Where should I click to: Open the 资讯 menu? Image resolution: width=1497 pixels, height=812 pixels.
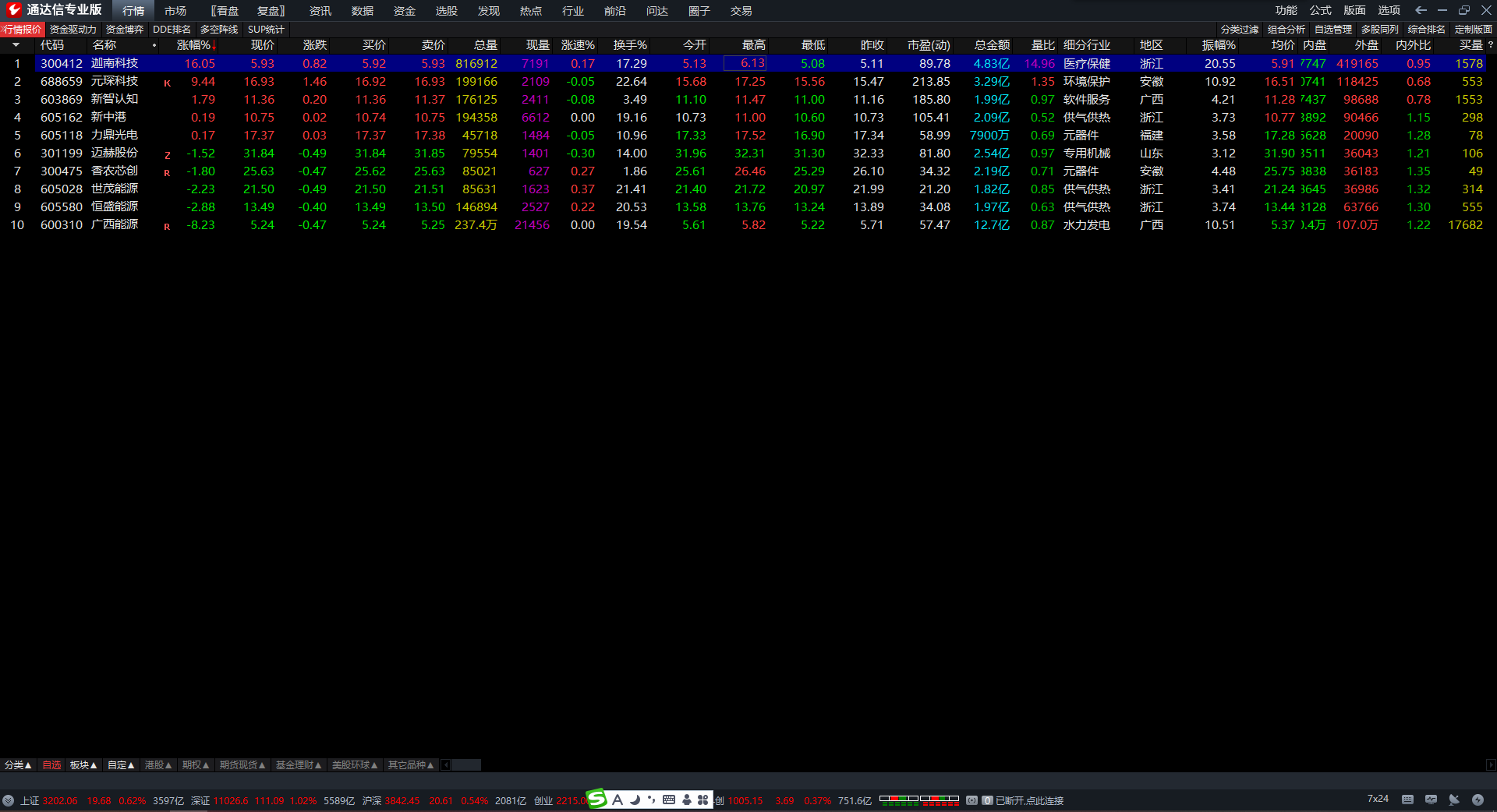pos(320,11)
